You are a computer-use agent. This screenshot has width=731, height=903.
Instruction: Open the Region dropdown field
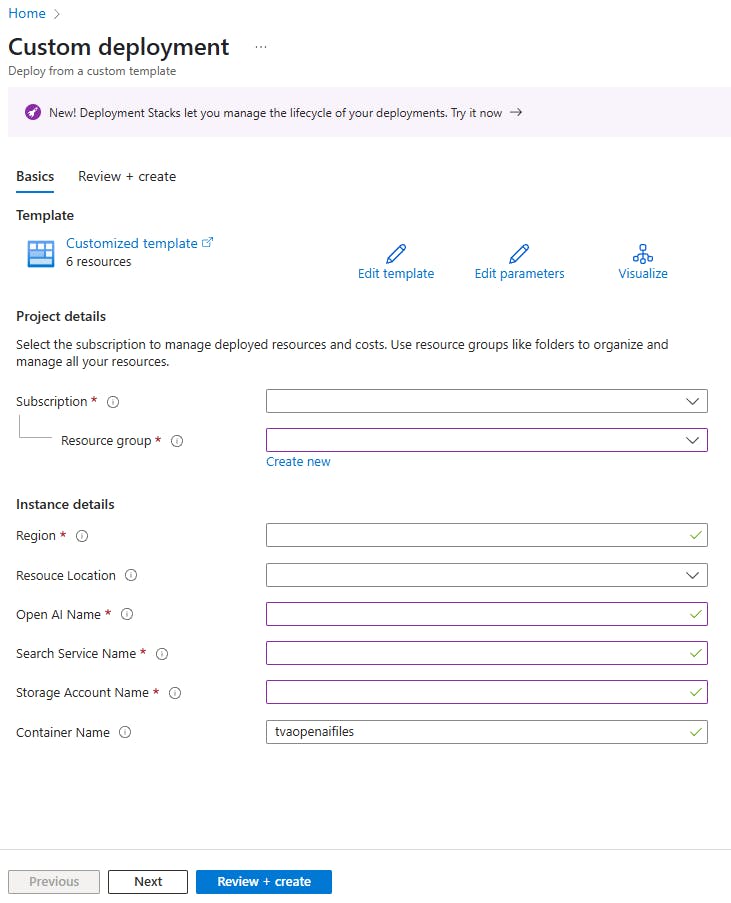[487, 536]
